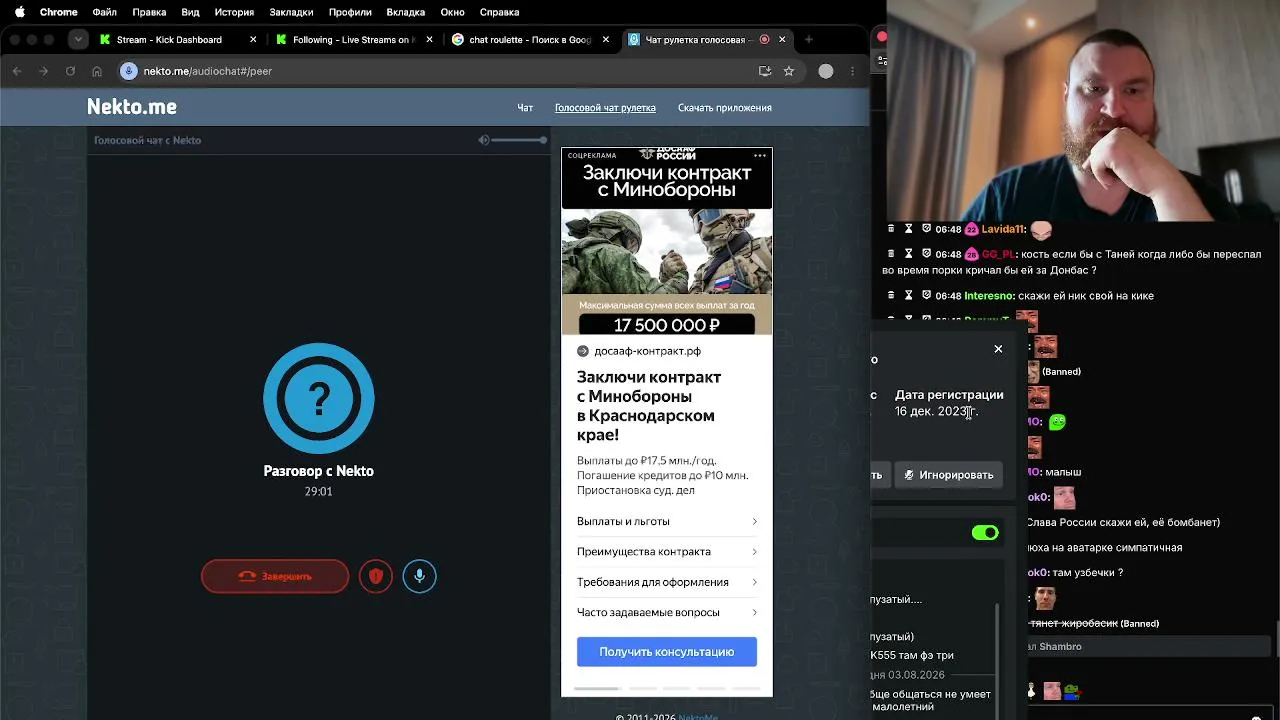1280x720 pixels.
Task: Click the Nekto.me logo
Action: tap(131, 107)
